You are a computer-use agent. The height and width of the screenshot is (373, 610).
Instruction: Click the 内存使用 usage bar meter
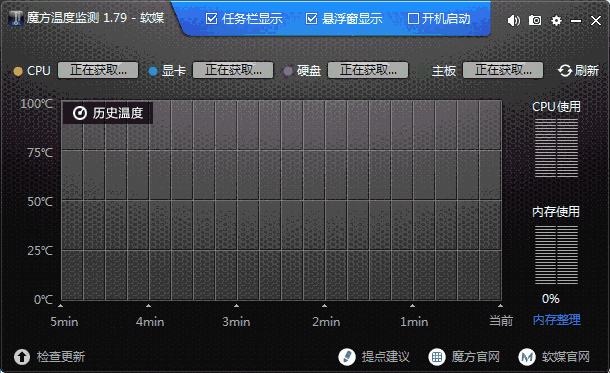(556, 255)
